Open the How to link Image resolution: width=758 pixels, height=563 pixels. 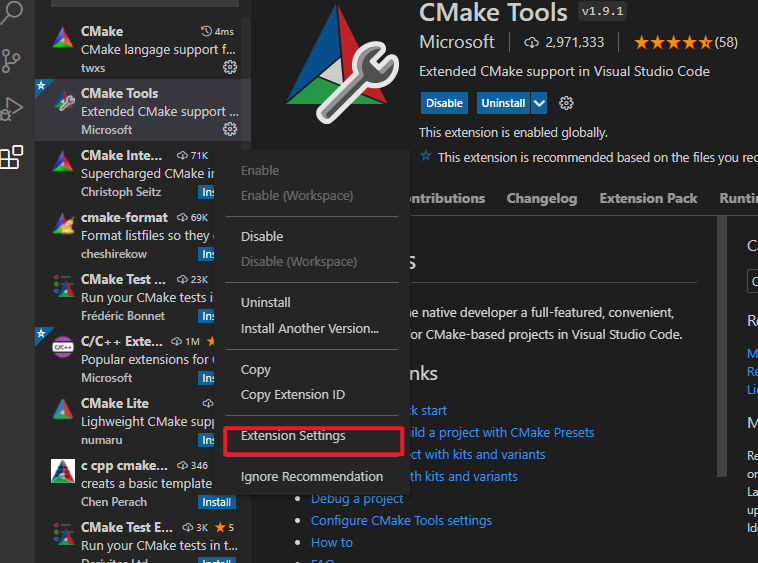coord(332,543)
